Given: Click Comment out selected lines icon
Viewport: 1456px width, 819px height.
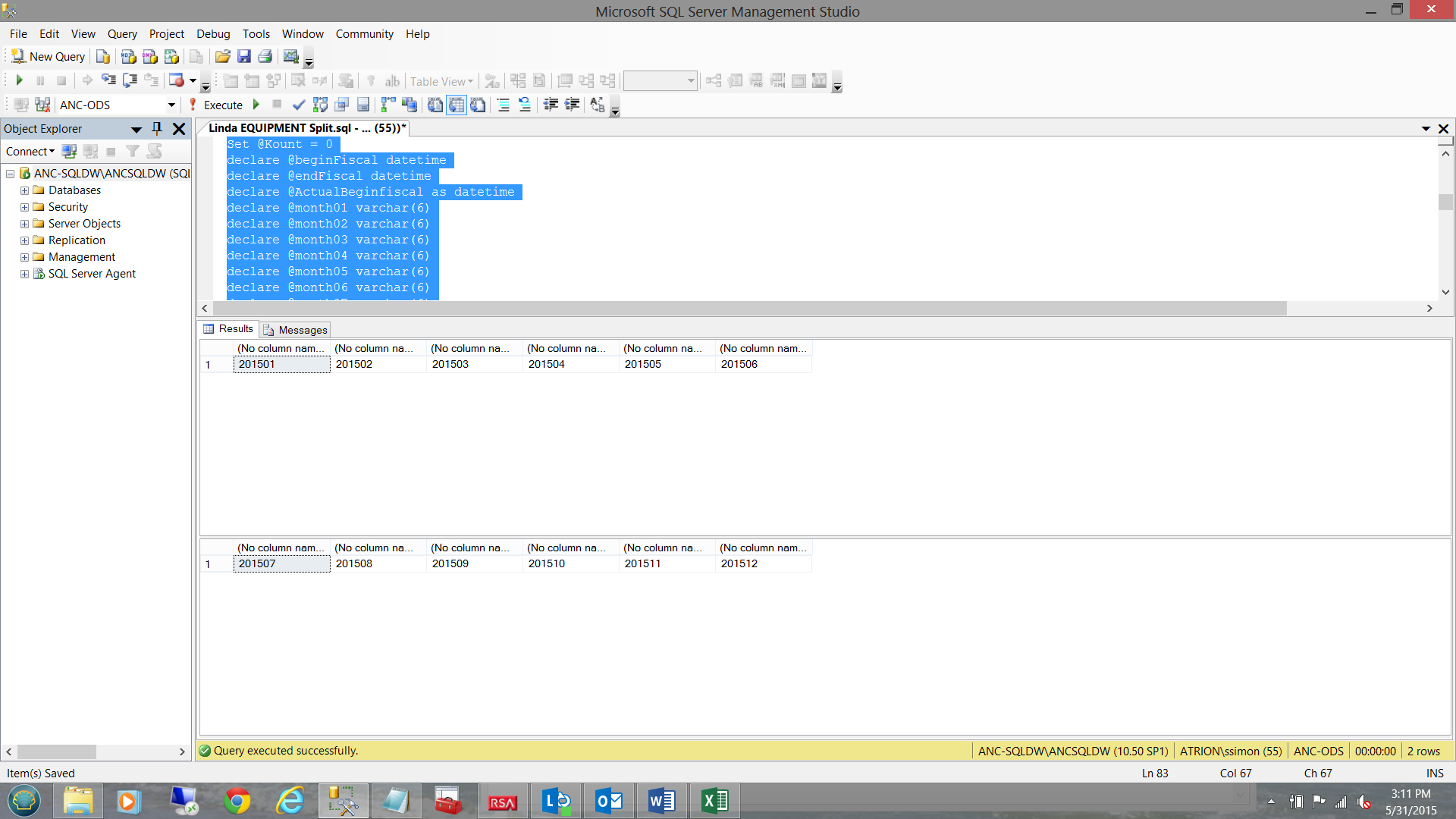Looking at the screenshot, I should click(503, 105).
